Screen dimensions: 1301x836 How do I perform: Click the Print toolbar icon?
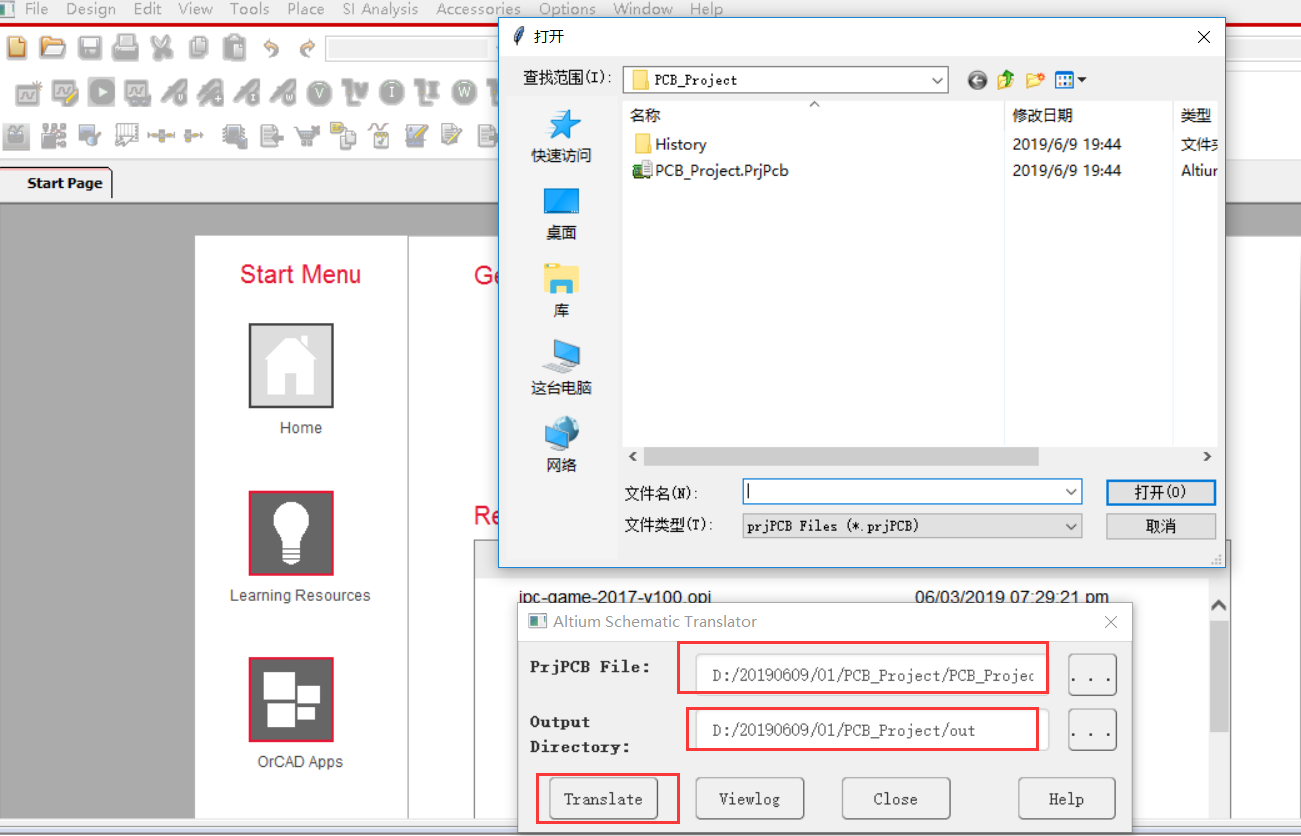click(x=125, y=47)
